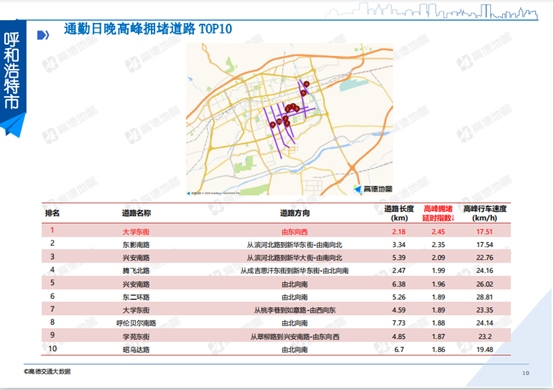The width and height of the screenshot is (554, 390).
Task: Click the length value 4.59
Action: [399, 310]
